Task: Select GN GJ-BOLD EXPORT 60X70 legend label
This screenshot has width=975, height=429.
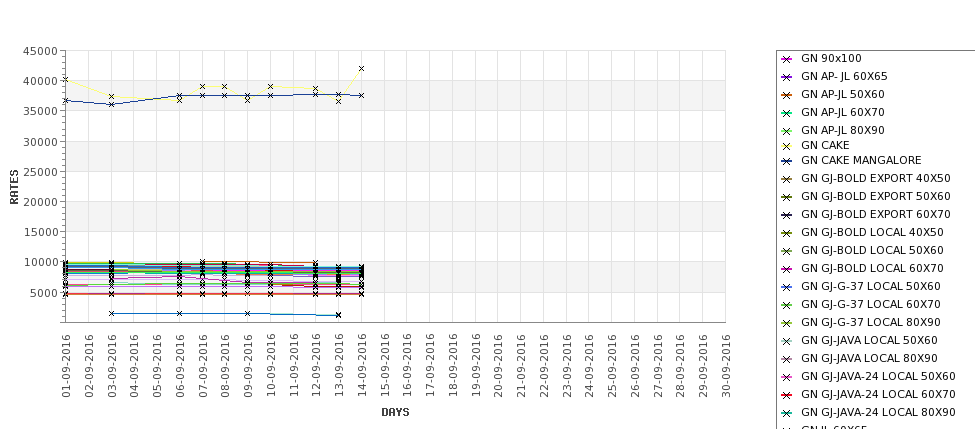Action: click(876, 214)
